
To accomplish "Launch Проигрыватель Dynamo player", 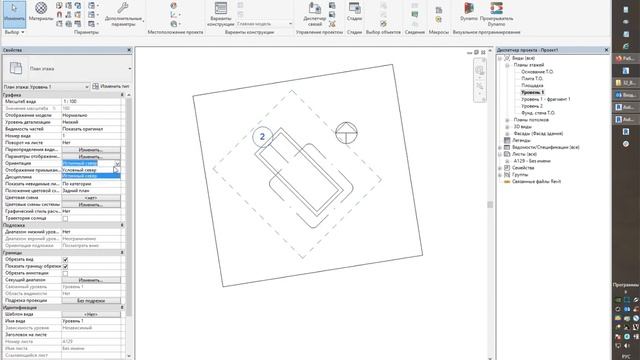I will (x=496, y=14).
